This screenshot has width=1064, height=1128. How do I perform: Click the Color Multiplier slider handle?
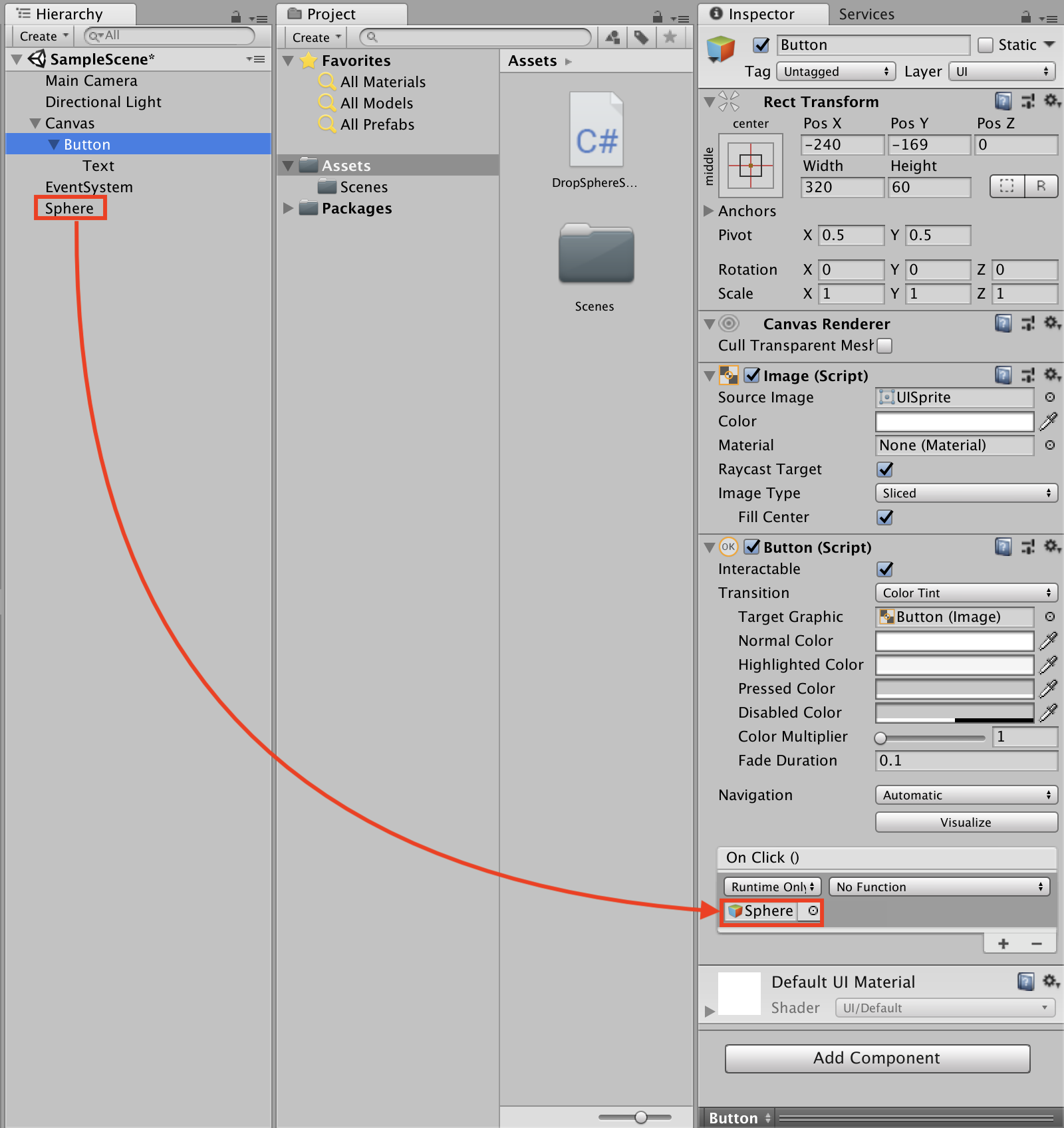click(881, 737)
